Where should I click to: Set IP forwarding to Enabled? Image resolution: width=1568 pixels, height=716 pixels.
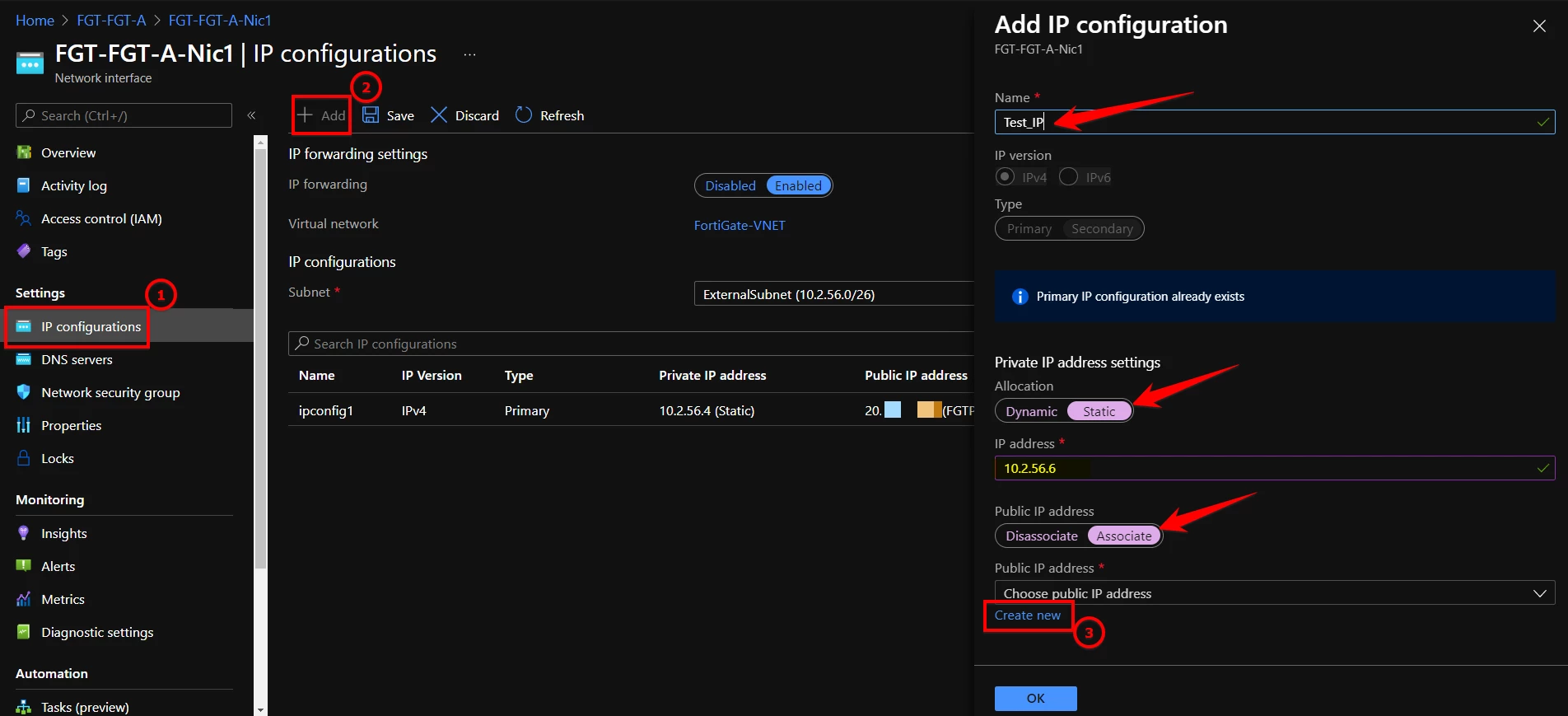(798, 185)
